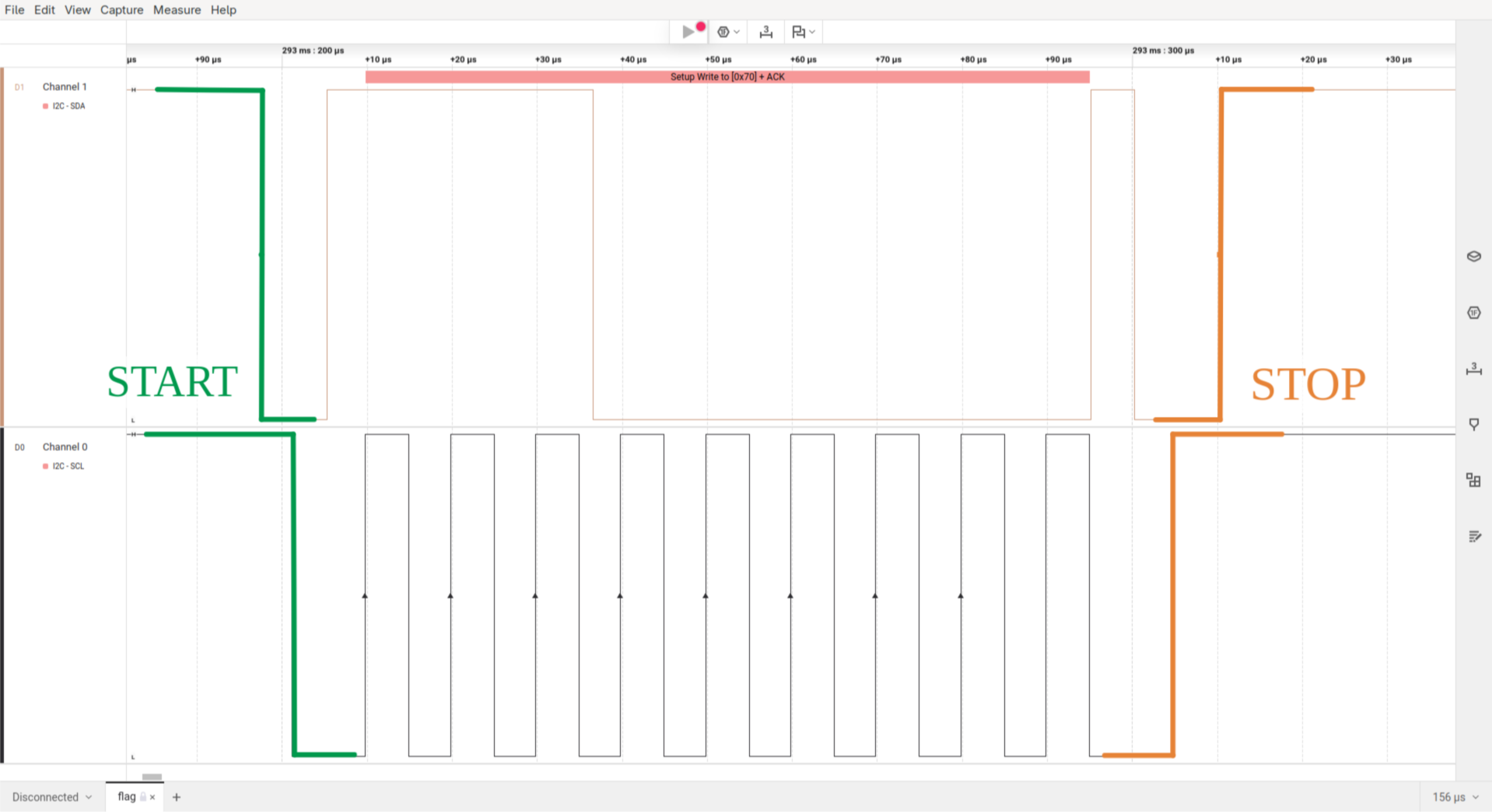Viewport: 1492px width, 812px height.
Task: Toggle the lock on the flag tab
Action: pyautogui.click(x=143, y=796)
